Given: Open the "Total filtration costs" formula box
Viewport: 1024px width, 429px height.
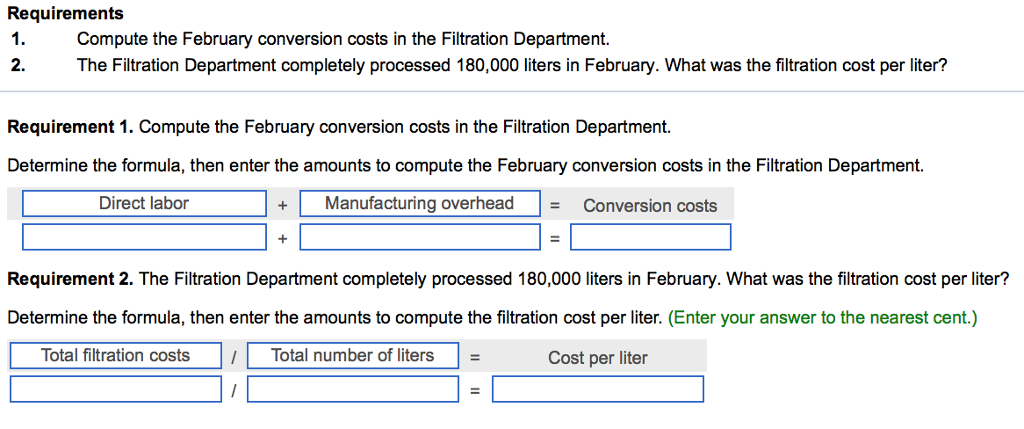Looking at the screenshot, I should [x=116, y=356].
